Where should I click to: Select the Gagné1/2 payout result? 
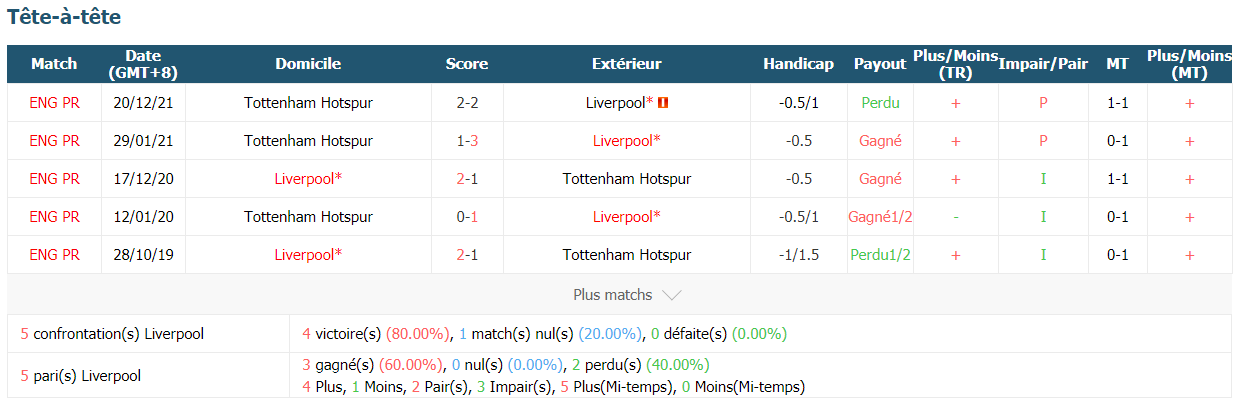[880, 217]
